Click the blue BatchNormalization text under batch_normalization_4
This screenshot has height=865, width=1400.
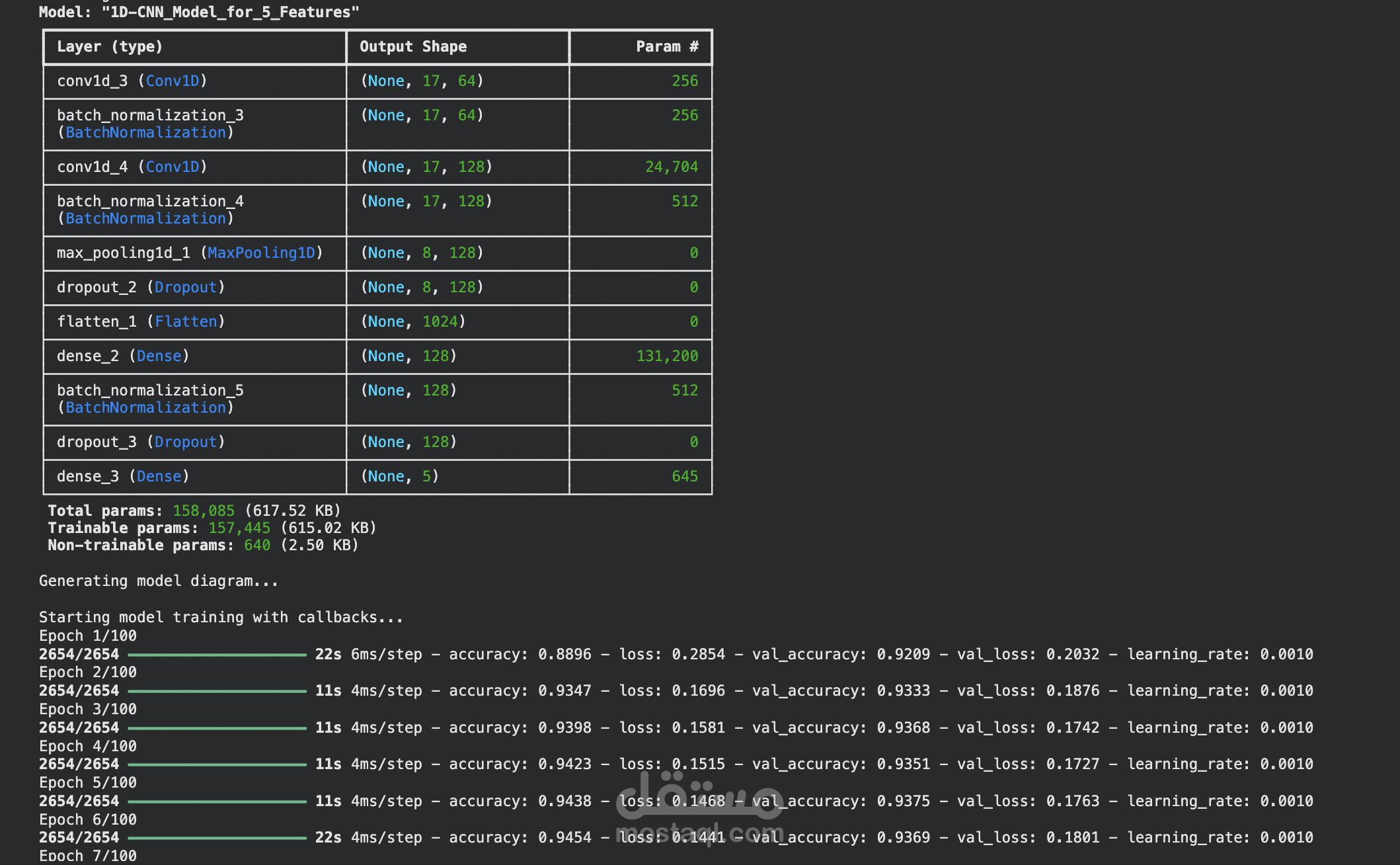tap(145, 218)
